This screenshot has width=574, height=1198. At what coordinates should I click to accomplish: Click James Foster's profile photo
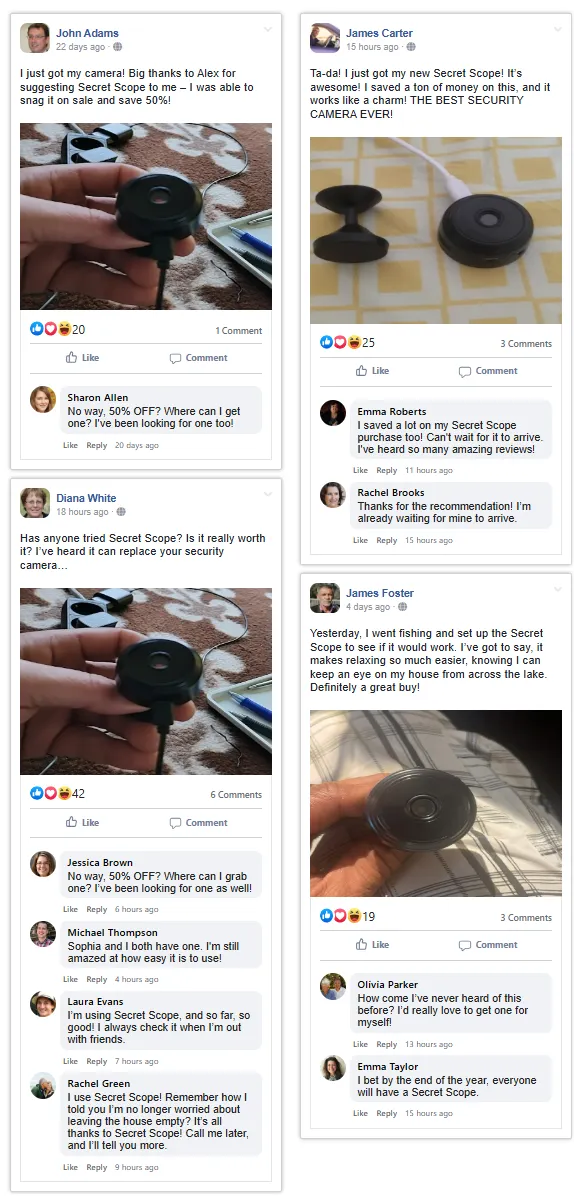tap(325, 598)
